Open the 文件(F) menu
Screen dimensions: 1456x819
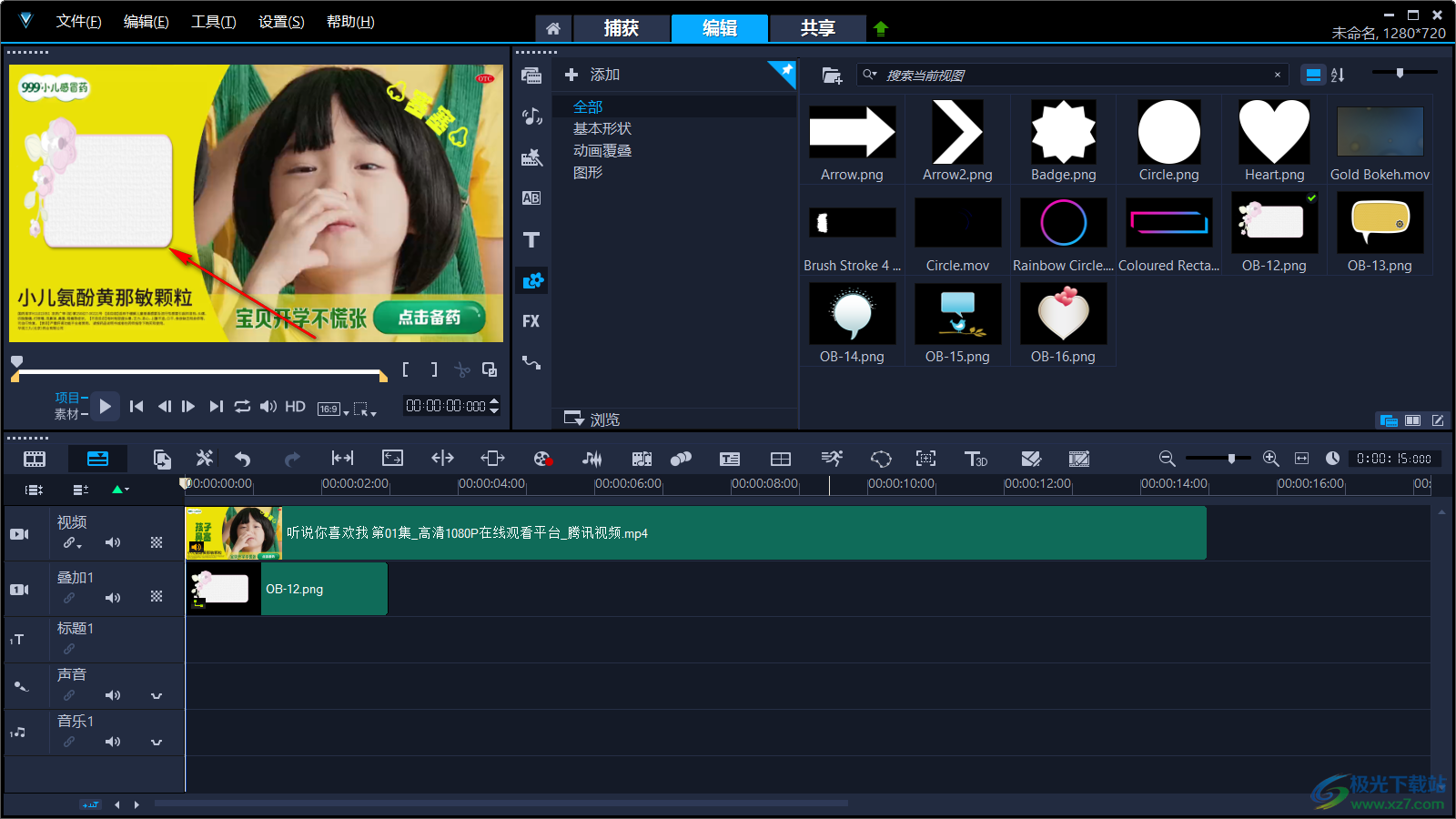point(78,22)
